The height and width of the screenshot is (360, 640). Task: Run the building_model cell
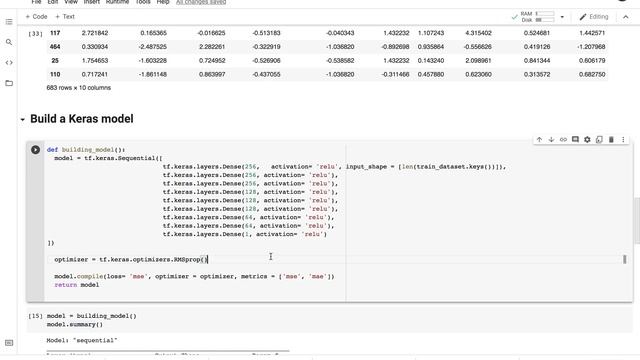pos(36,150)
